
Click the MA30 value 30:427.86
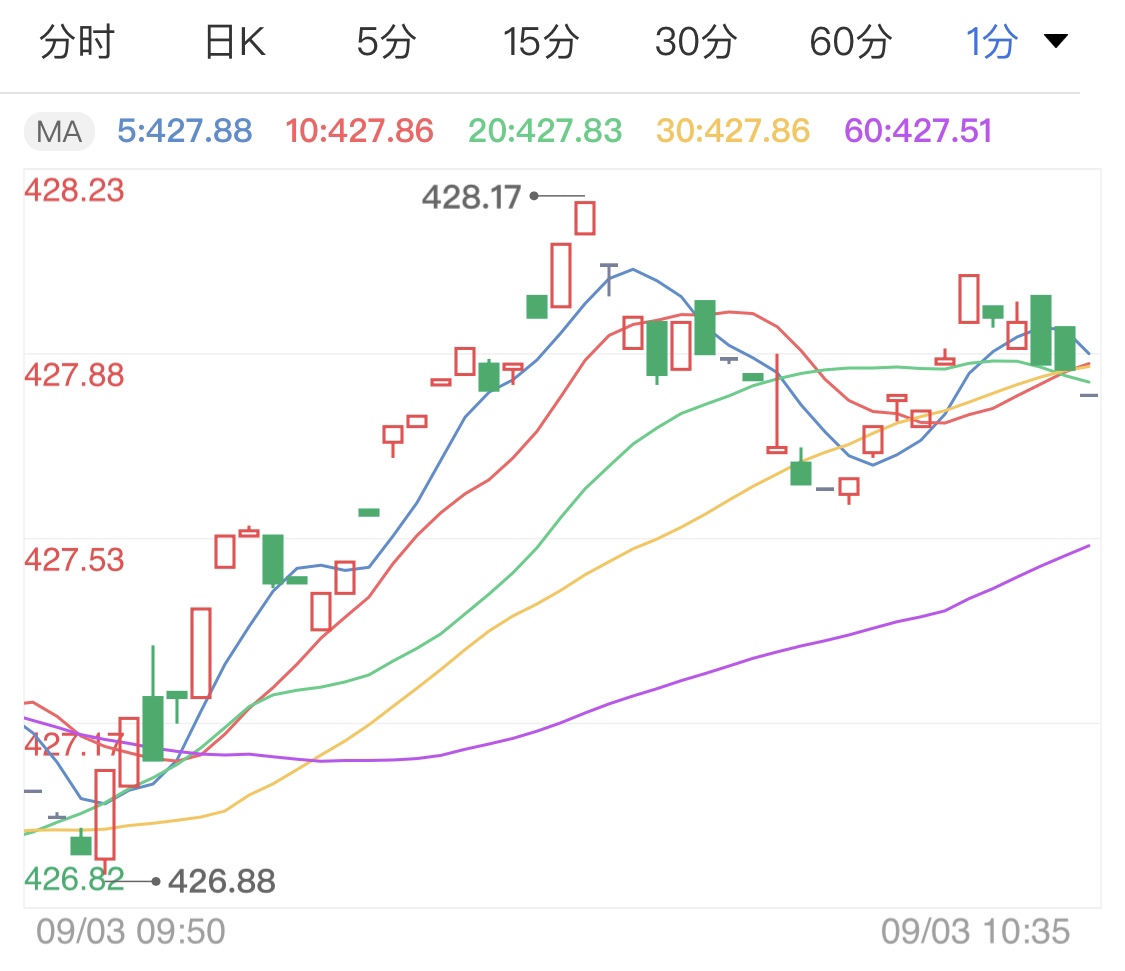pos(733,131)
